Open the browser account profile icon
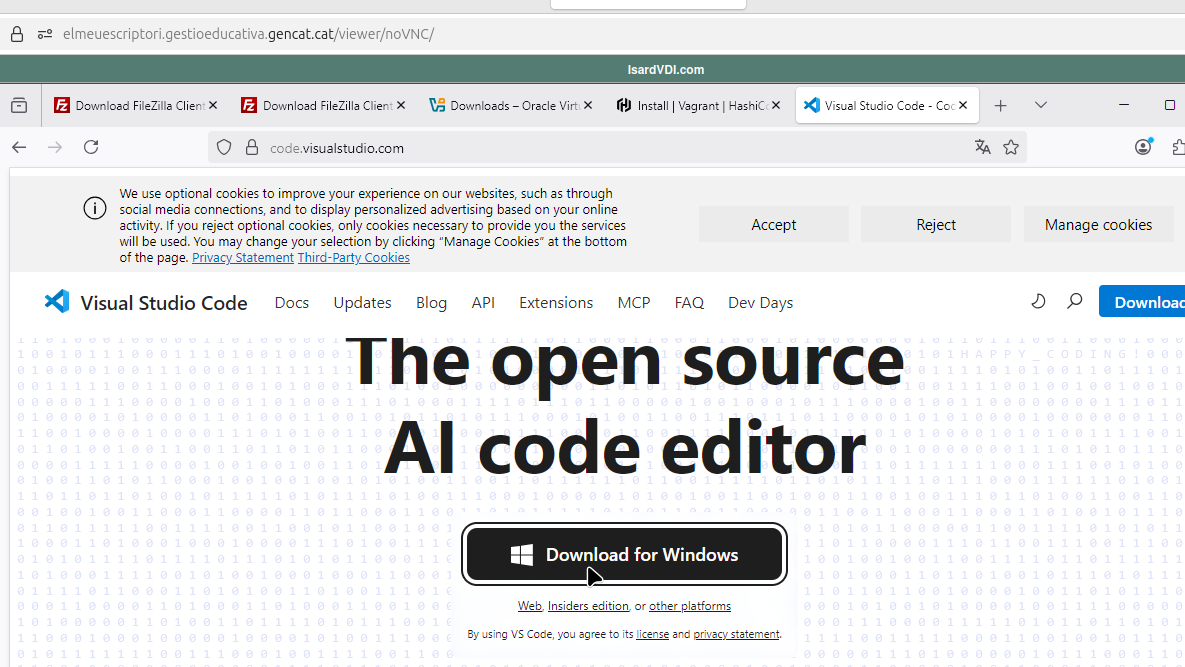Image resolution: width=1185 pixels, height=667 pixels. point(1143,147)
